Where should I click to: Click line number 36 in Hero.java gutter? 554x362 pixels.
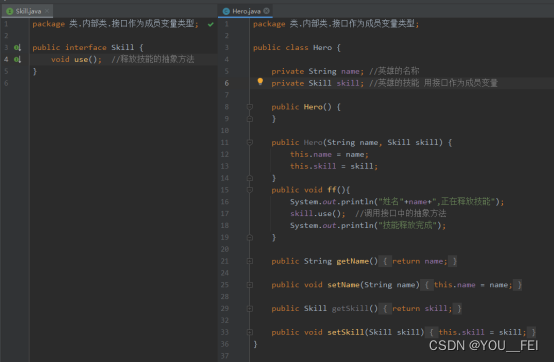225,344
